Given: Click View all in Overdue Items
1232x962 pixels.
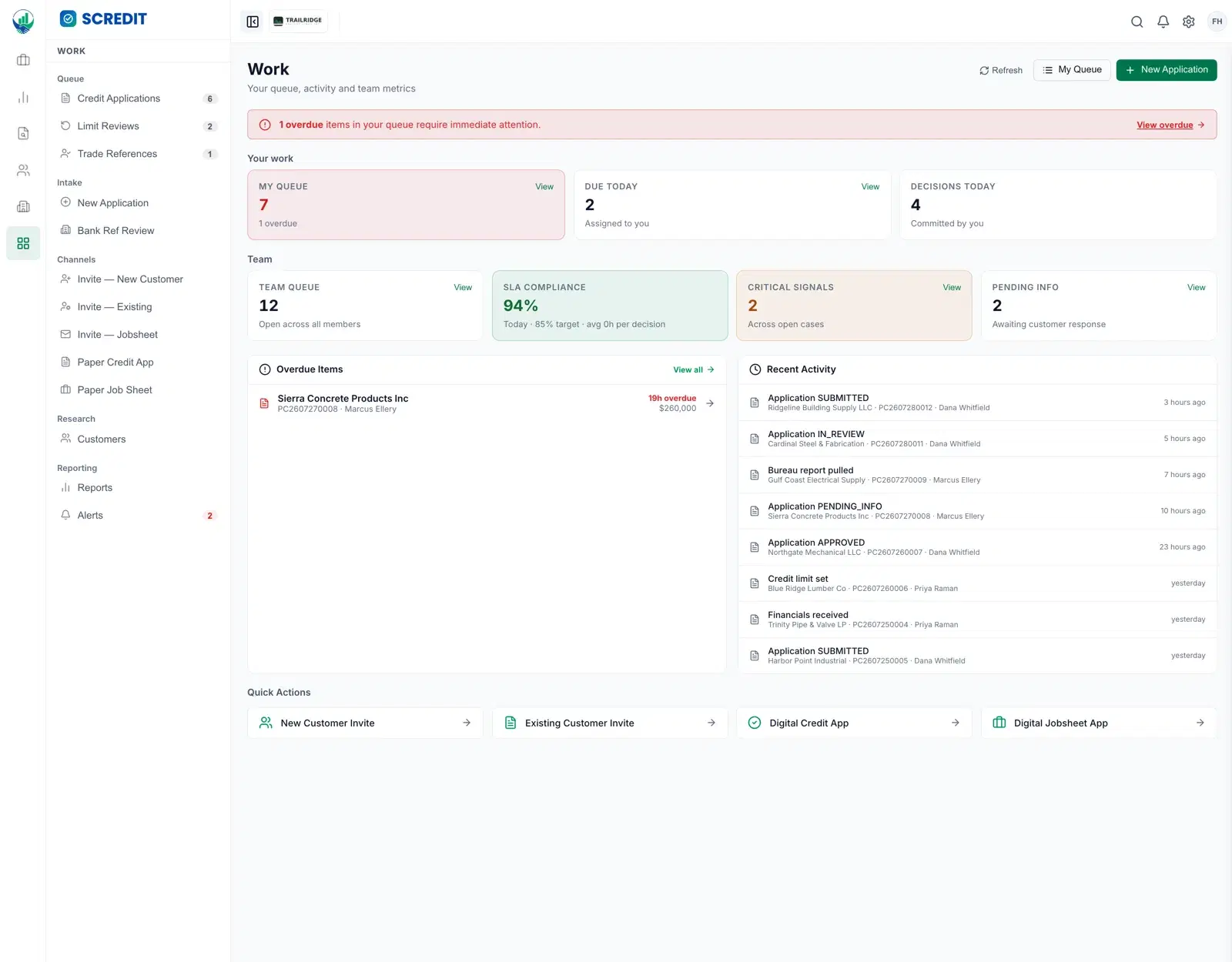Looking at the screenshot, I should [x=694, y=370].
